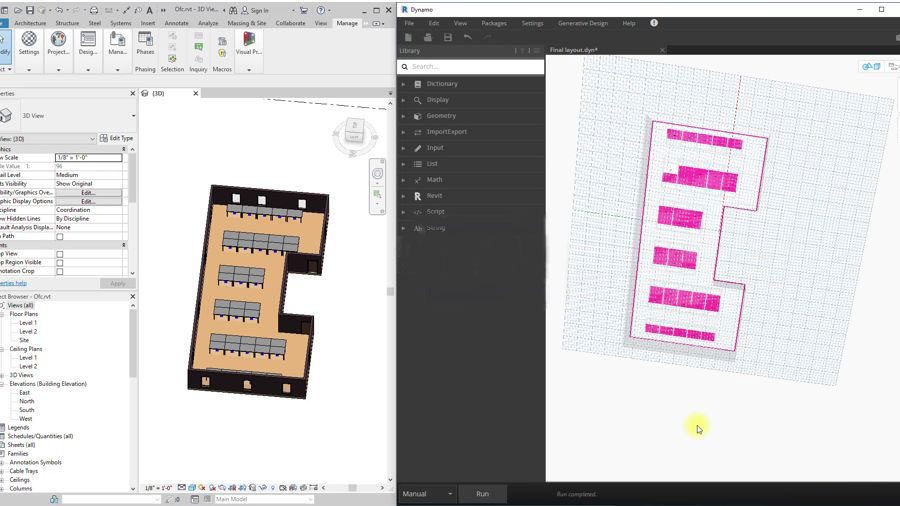Create a new file in Dynamo toolbar
This screenshot has width=900, height=506.
408,38
